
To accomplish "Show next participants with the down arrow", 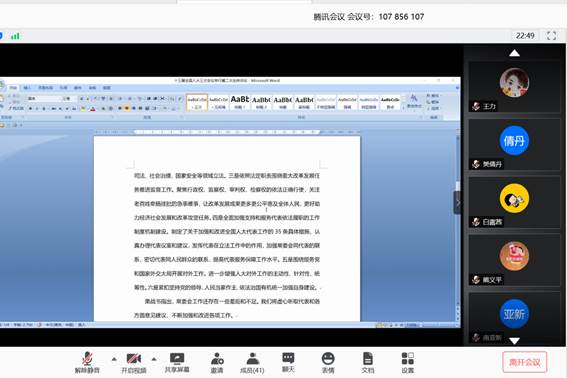I will (514, 341).
